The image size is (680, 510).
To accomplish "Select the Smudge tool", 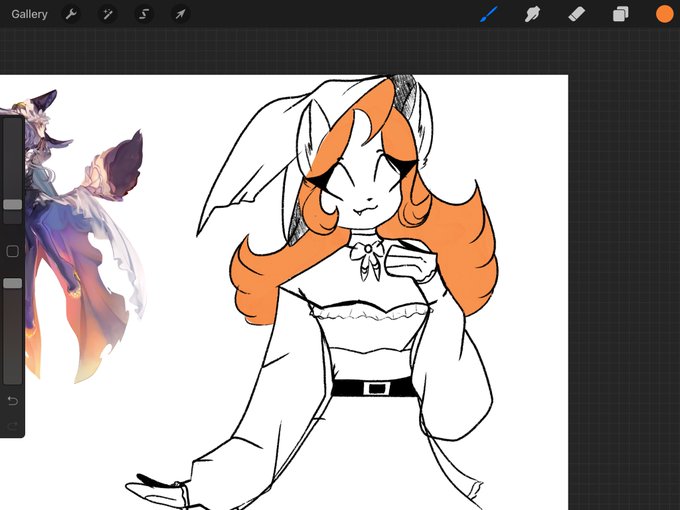I will (533, 14).
